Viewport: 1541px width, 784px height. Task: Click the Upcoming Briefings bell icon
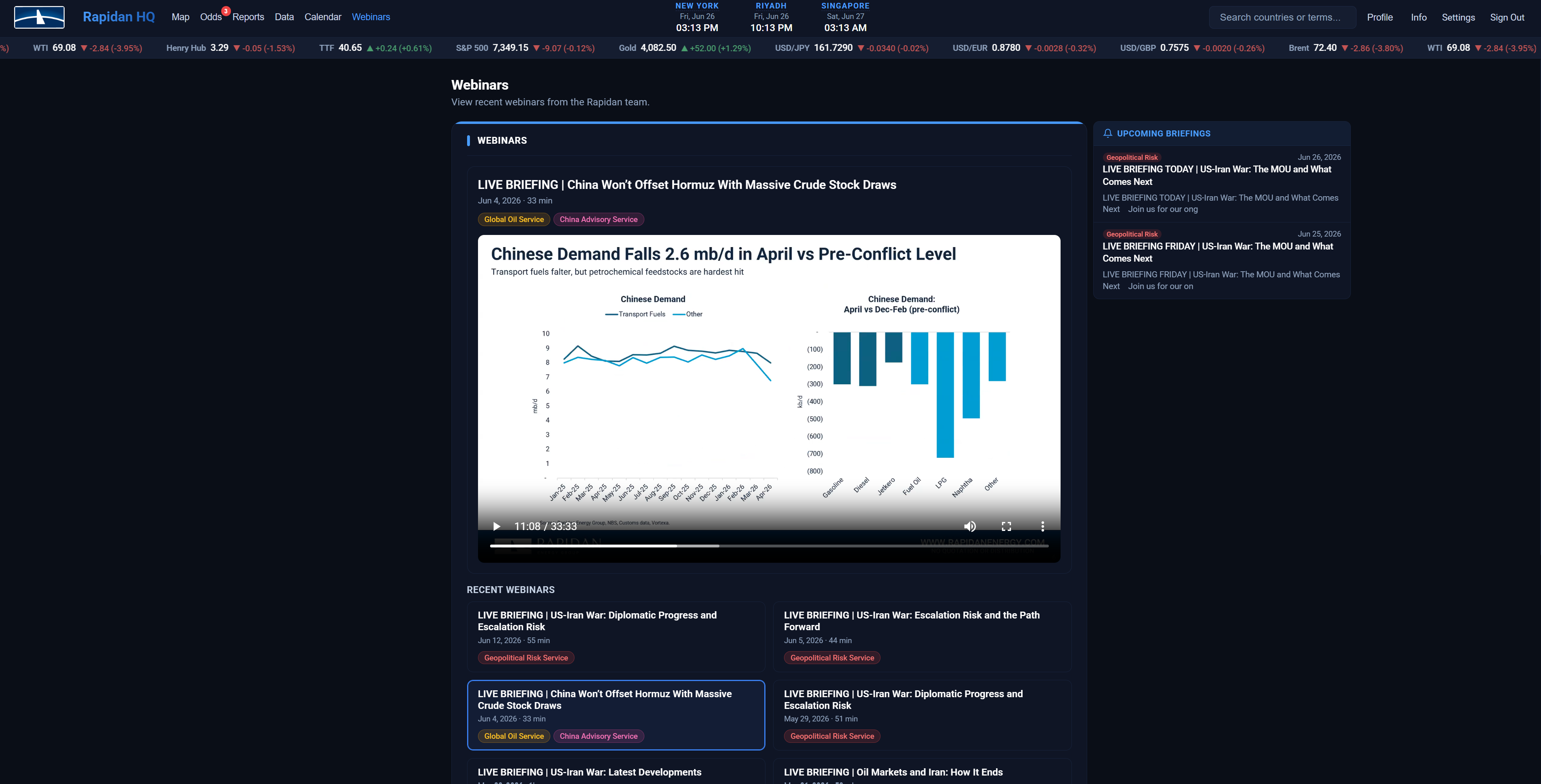click(1108, 133)
